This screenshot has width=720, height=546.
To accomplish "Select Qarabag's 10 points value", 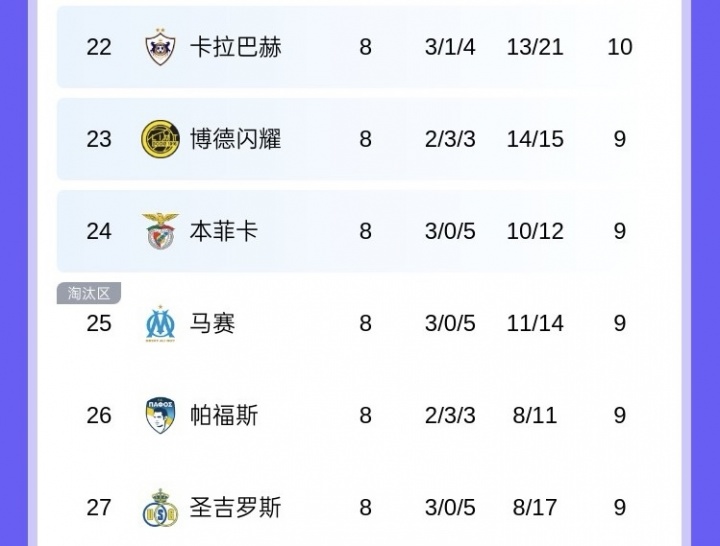I will pos(620,47).
